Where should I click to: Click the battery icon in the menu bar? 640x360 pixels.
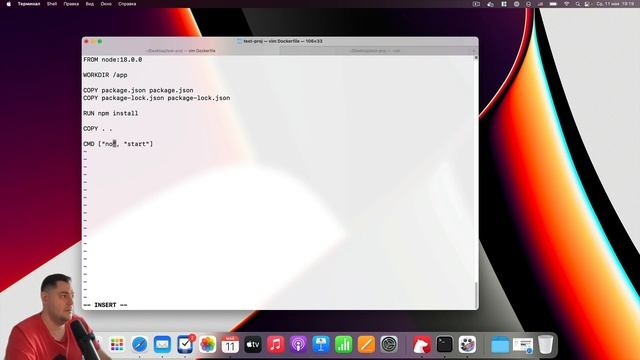coord(553,4)
